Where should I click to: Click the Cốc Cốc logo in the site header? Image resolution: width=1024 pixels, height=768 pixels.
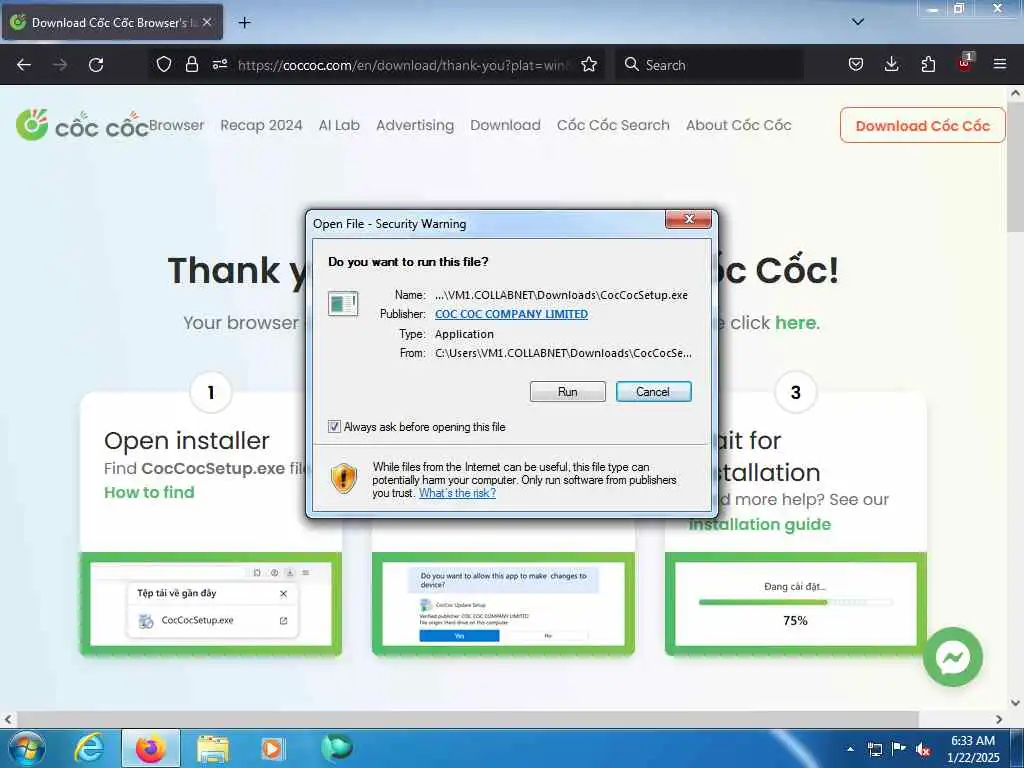coord(82,125)
